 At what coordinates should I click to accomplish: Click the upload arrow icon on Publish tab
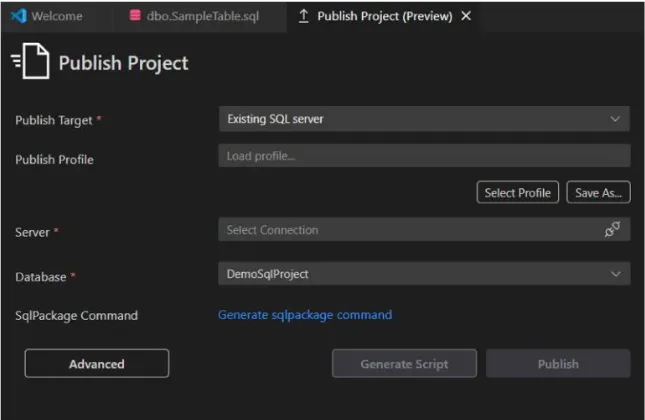click(303, 17)
